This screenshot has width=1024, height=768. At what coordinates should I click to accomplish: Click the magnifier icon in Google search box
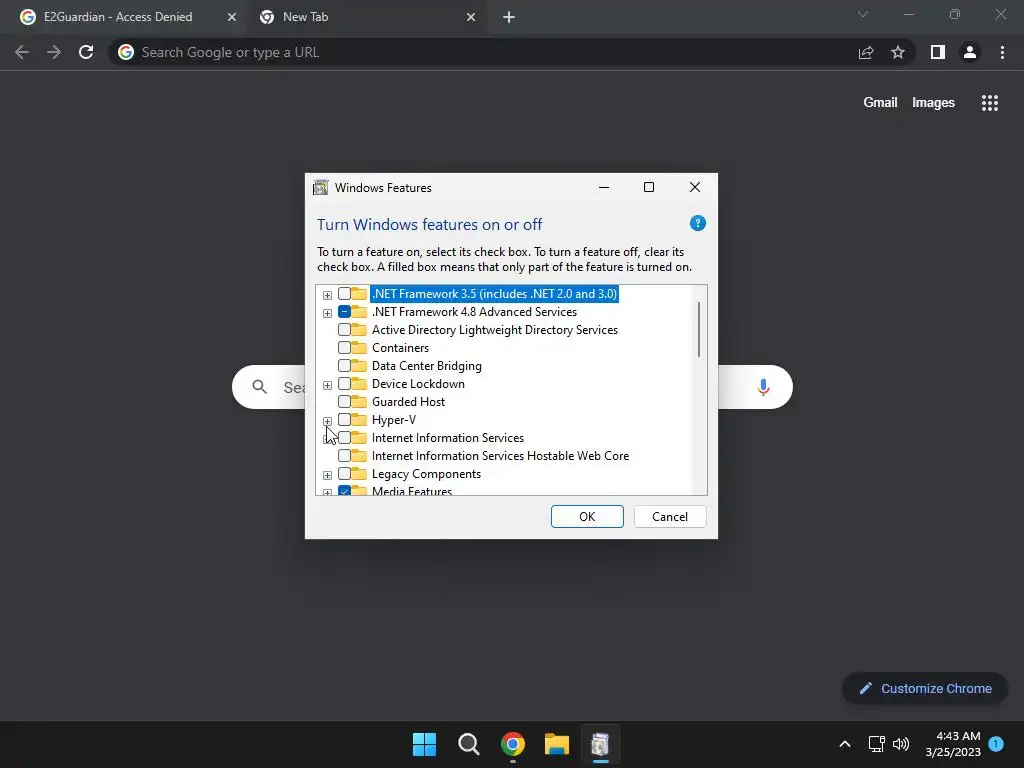tap(259, 387)
